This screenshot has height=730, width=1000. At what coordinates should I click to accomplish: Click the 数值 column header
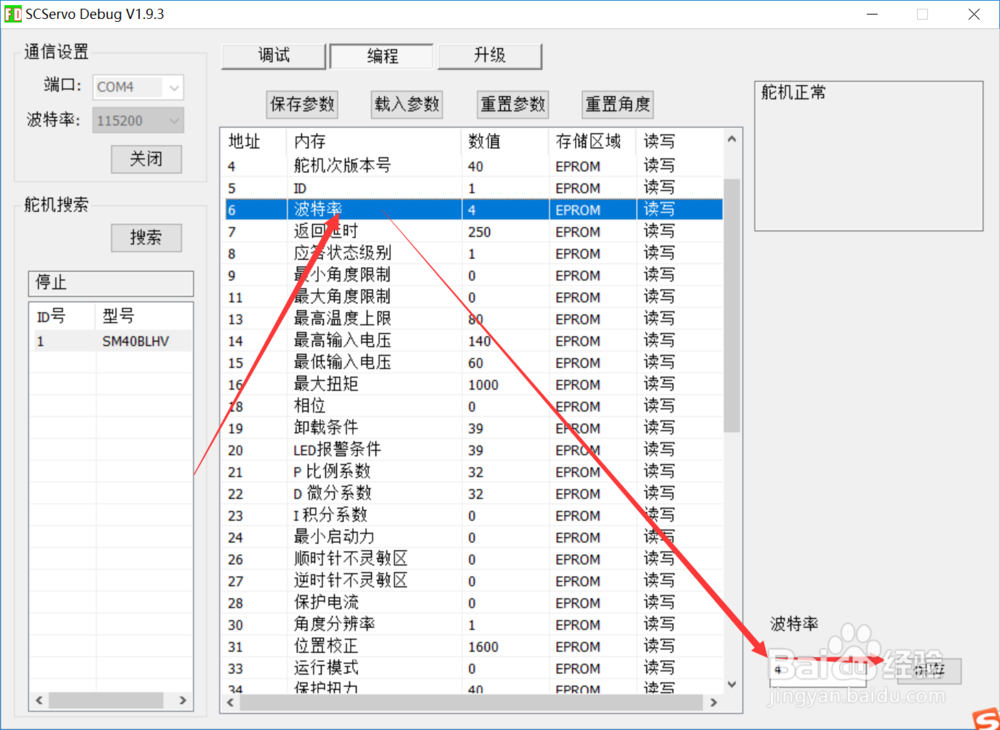point(505,142)
